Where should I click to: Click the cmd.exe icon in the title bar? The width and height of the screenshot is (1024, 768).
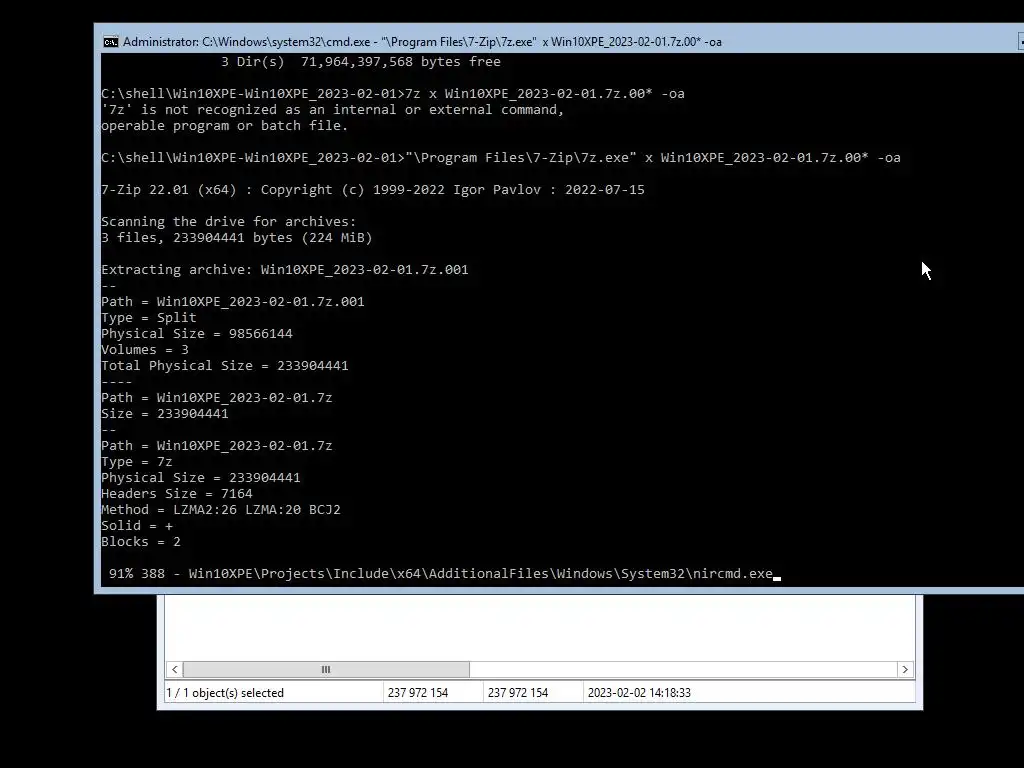(x=110, y=42)
